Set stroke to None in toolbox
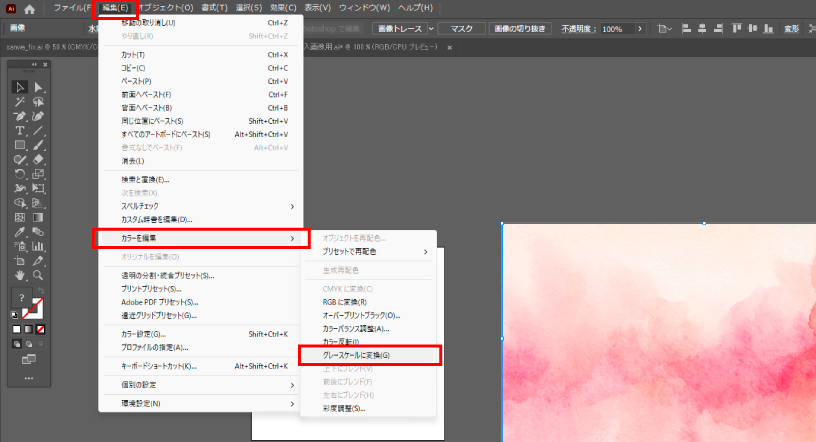Image resolution: width=816 pixels, height=442 pixels. 40,328
